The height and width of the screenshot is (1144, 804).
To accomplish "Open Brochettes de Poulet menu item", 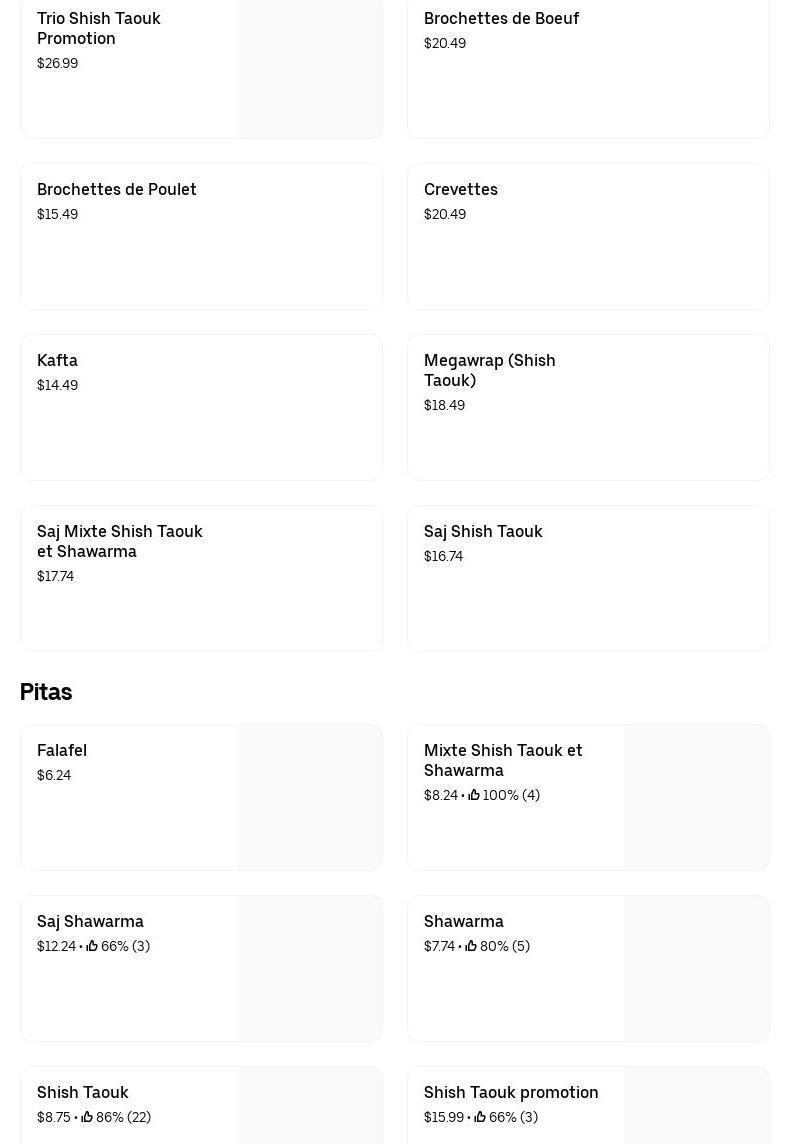I will click(x=117, y=189).
